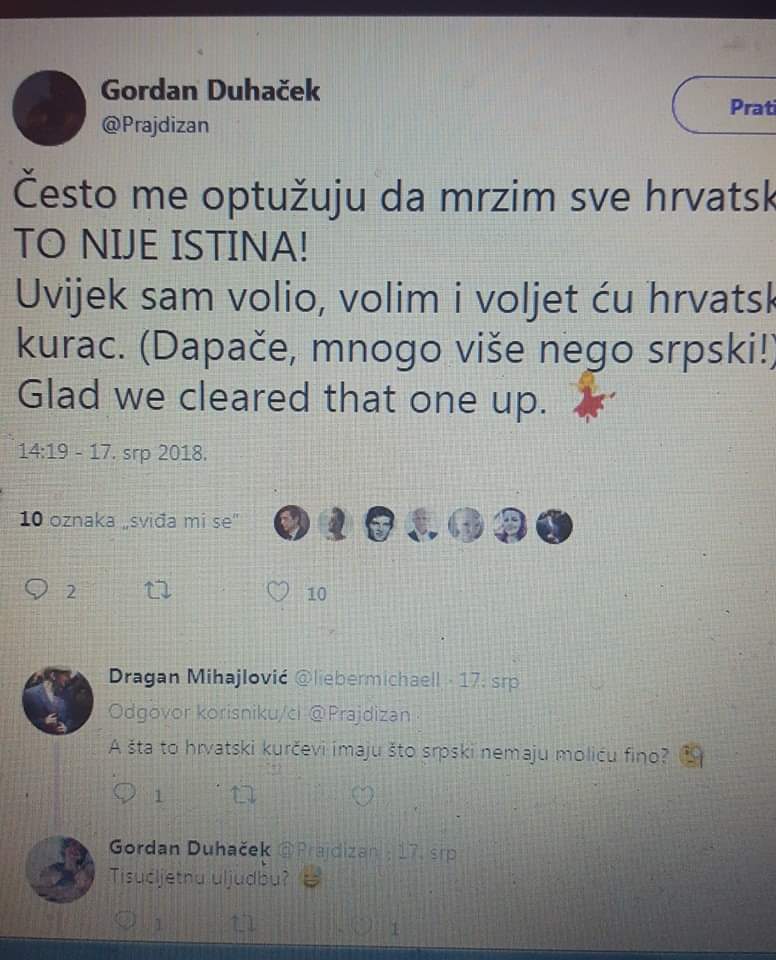This screenshot has height=960, width=776.
Task: Open the 10 oznaka sviđa mi se list
Action: click(x=129, y=520)
